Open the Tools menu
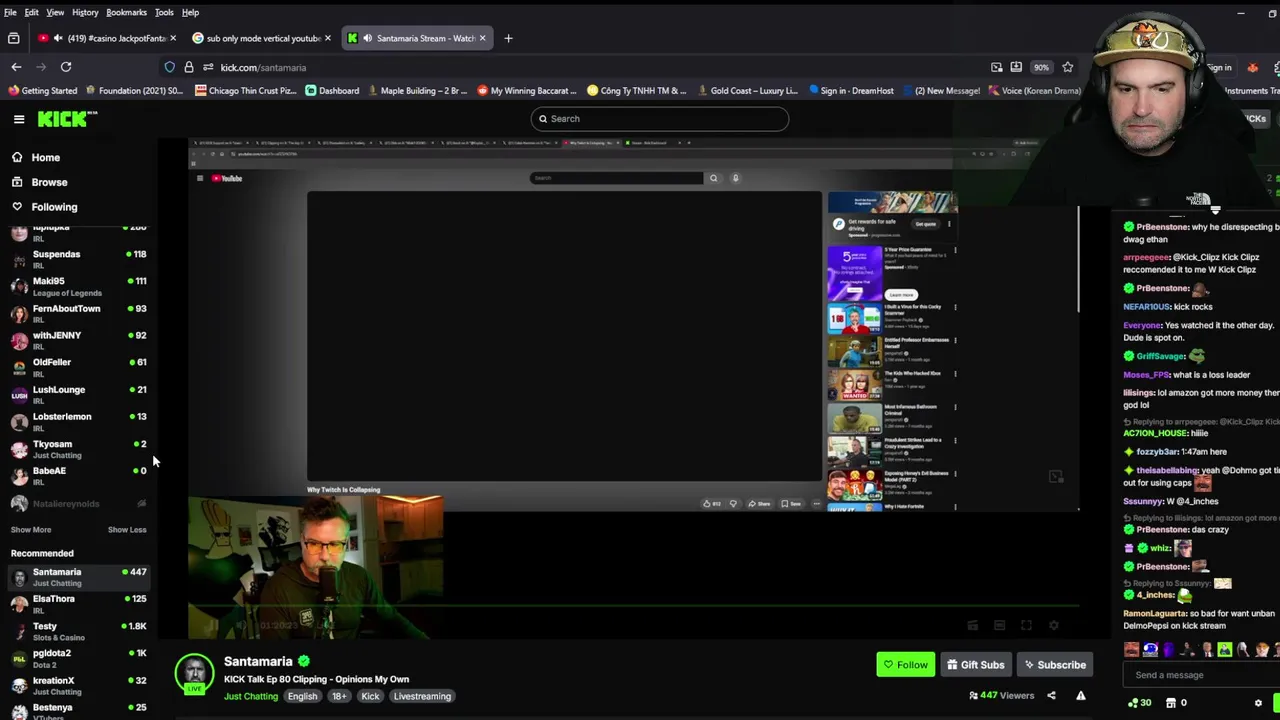 [x=164, y=12]
